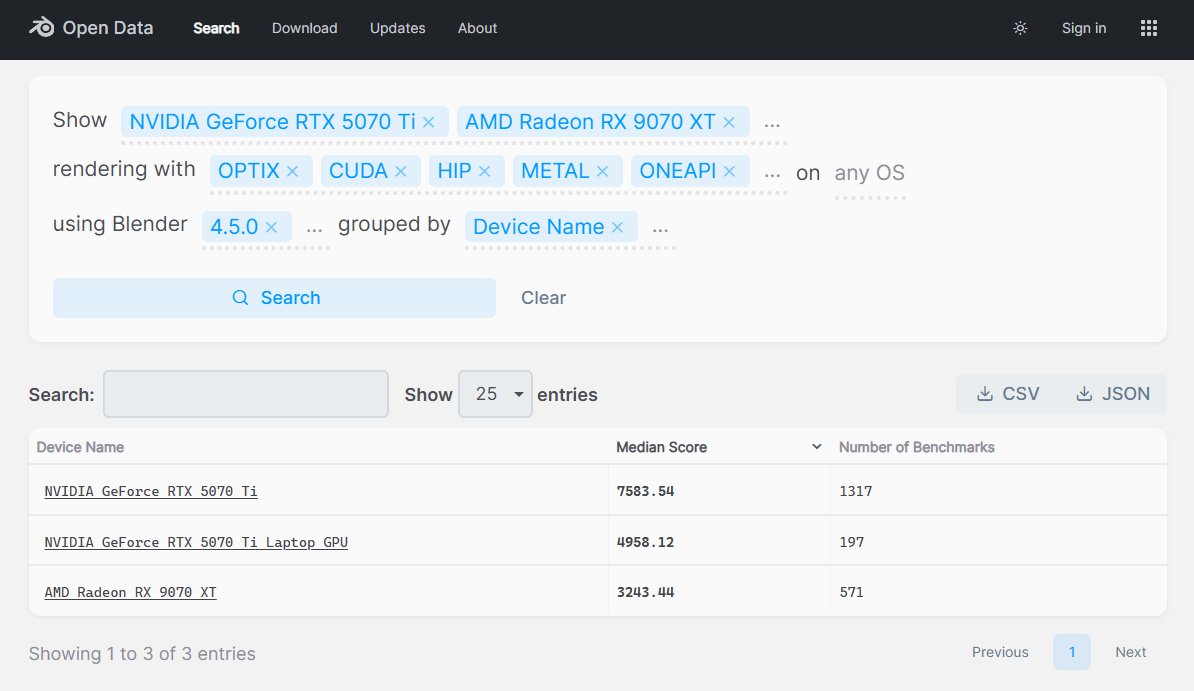
Task: Open AMD Radeon RX 9070 XT device link
Action: [130, 593]
